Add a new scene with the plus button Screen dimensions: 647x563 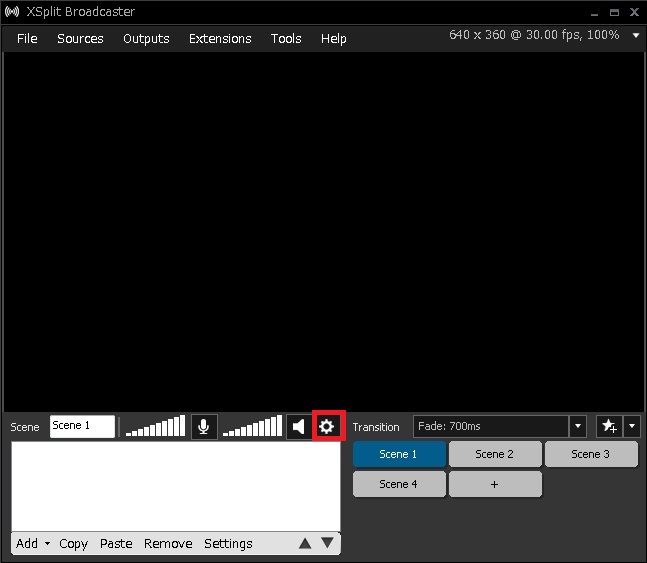tap(495, 484)
